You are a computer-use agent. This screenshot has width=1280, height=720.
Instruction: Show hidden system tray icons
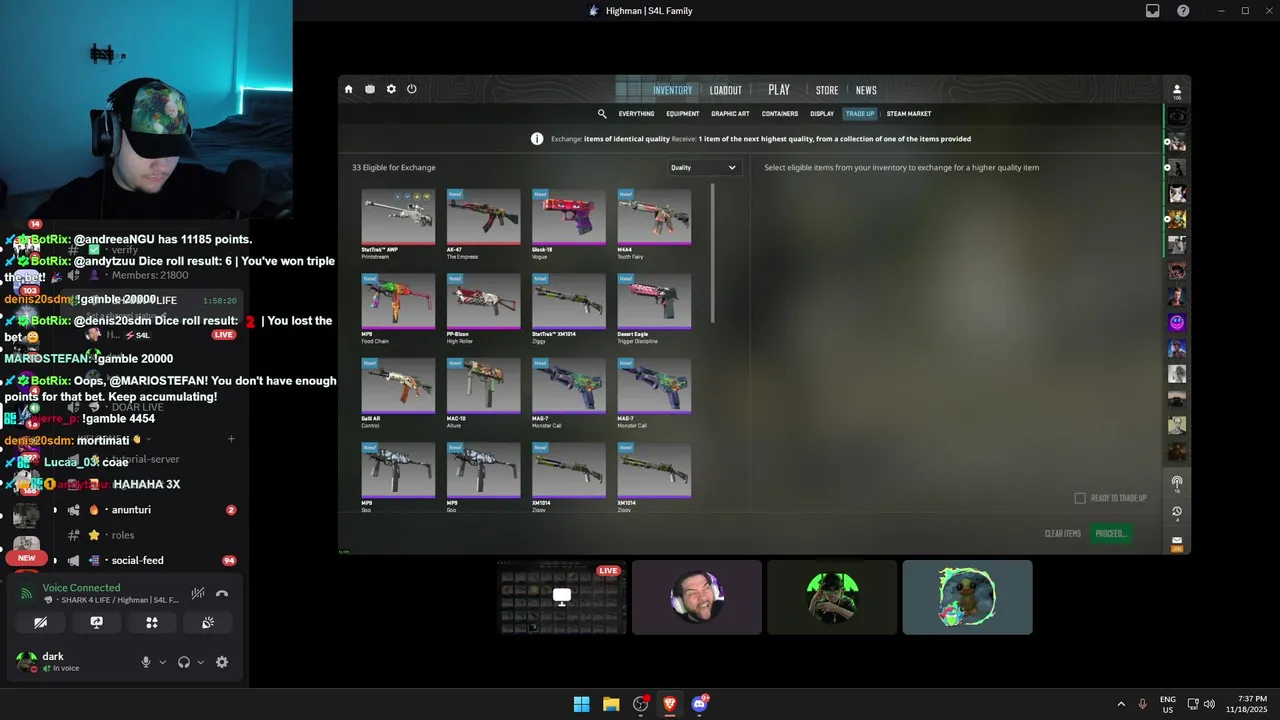(x=1121, y=704)
